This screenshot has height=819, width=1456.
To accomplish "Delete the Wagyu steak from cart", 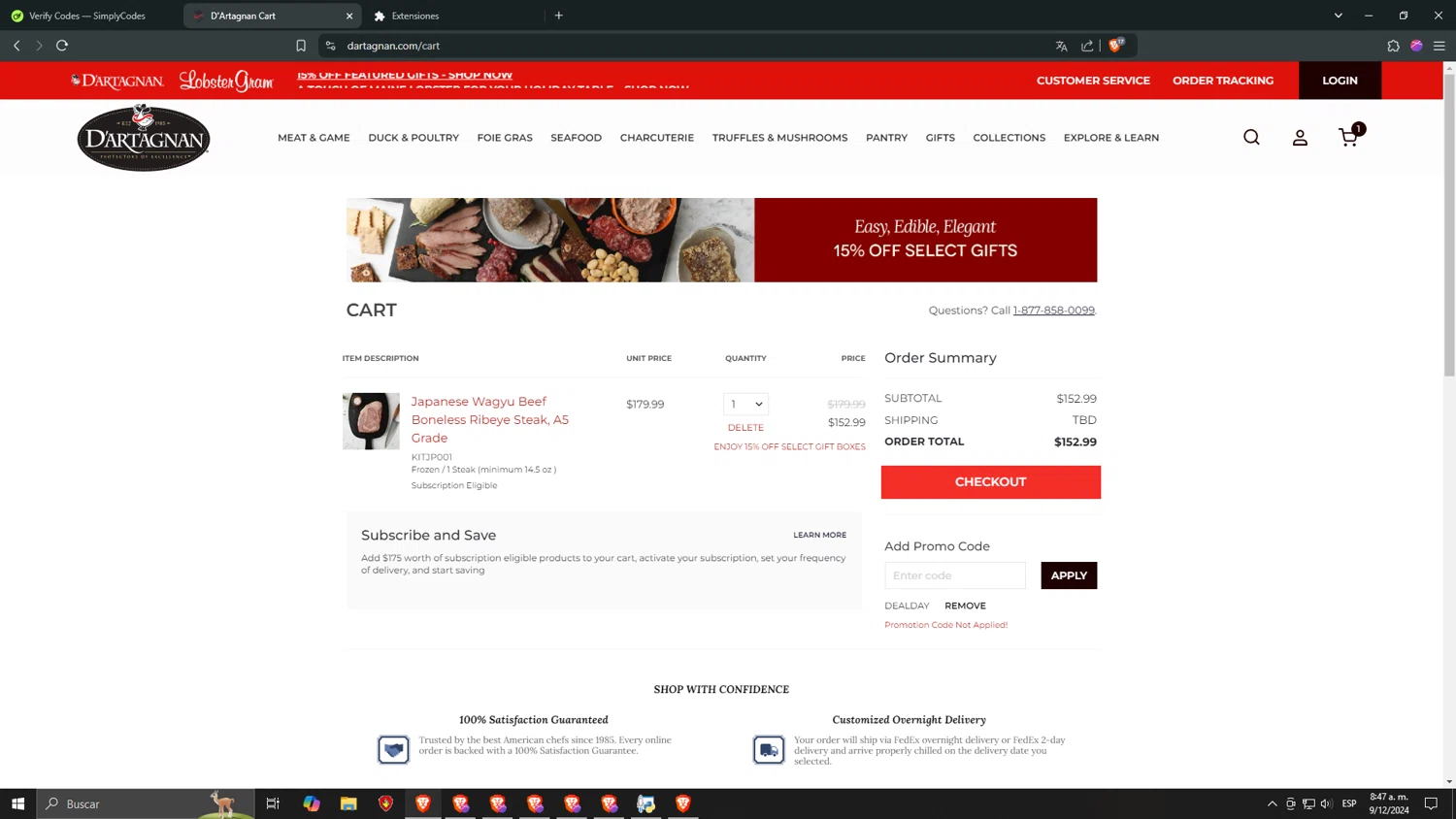I will point(745,428).
